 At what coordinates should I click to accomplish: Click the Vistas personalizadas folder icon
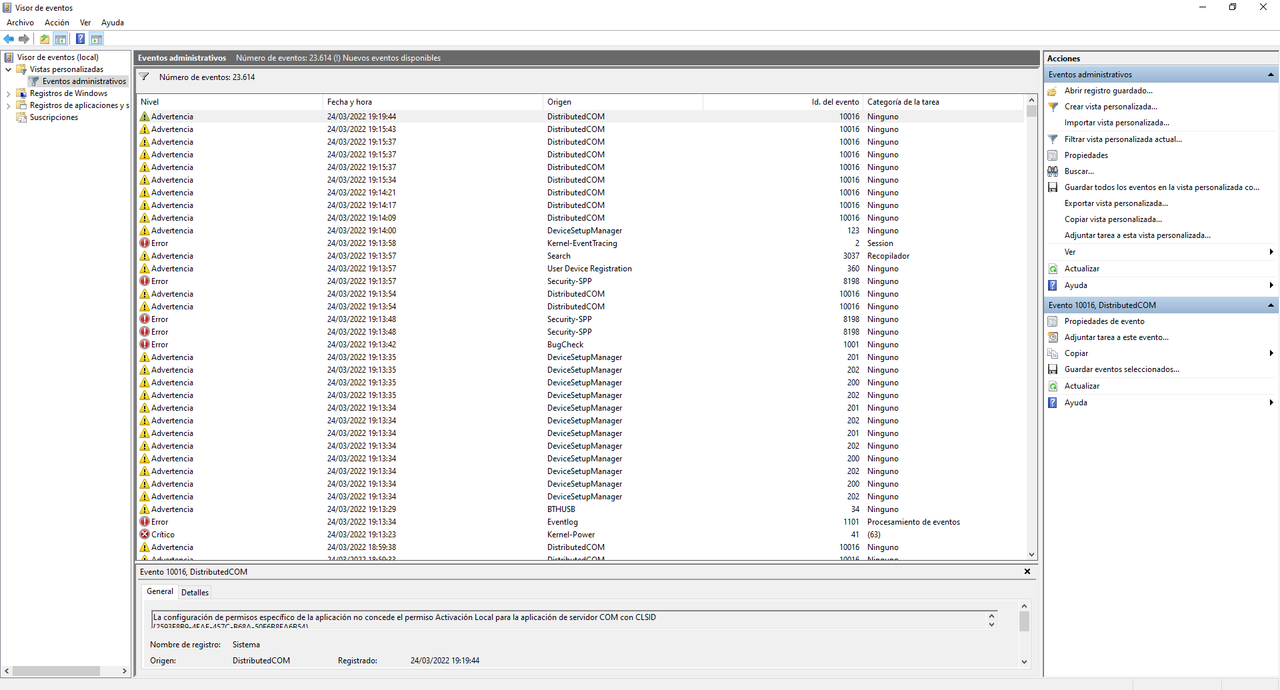tap(21, 69)
